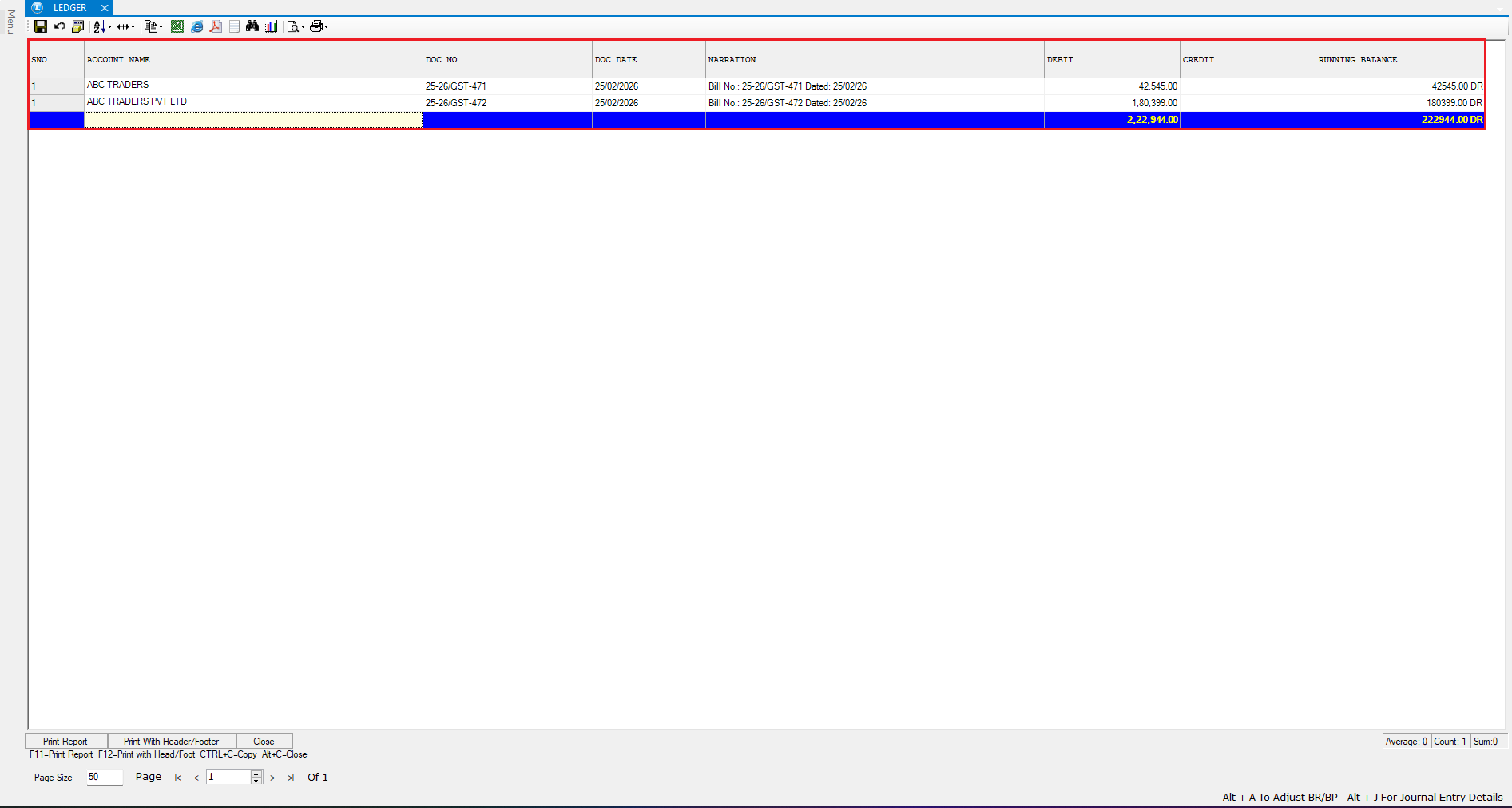Screen dimensions: 1512x808
Task: Click the floppy disk Save icon
Action: 41,26
